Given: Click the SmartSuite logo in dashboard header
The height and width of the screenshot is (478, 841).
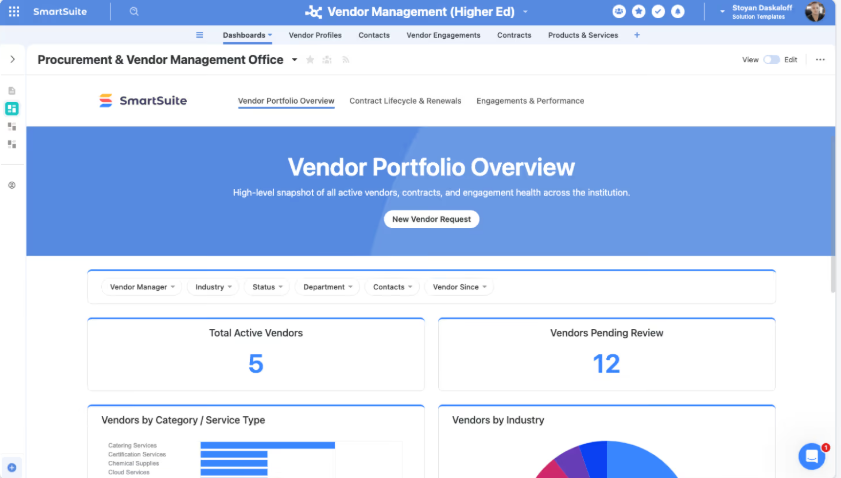Looking at the screenshot, I should [143, 100].
